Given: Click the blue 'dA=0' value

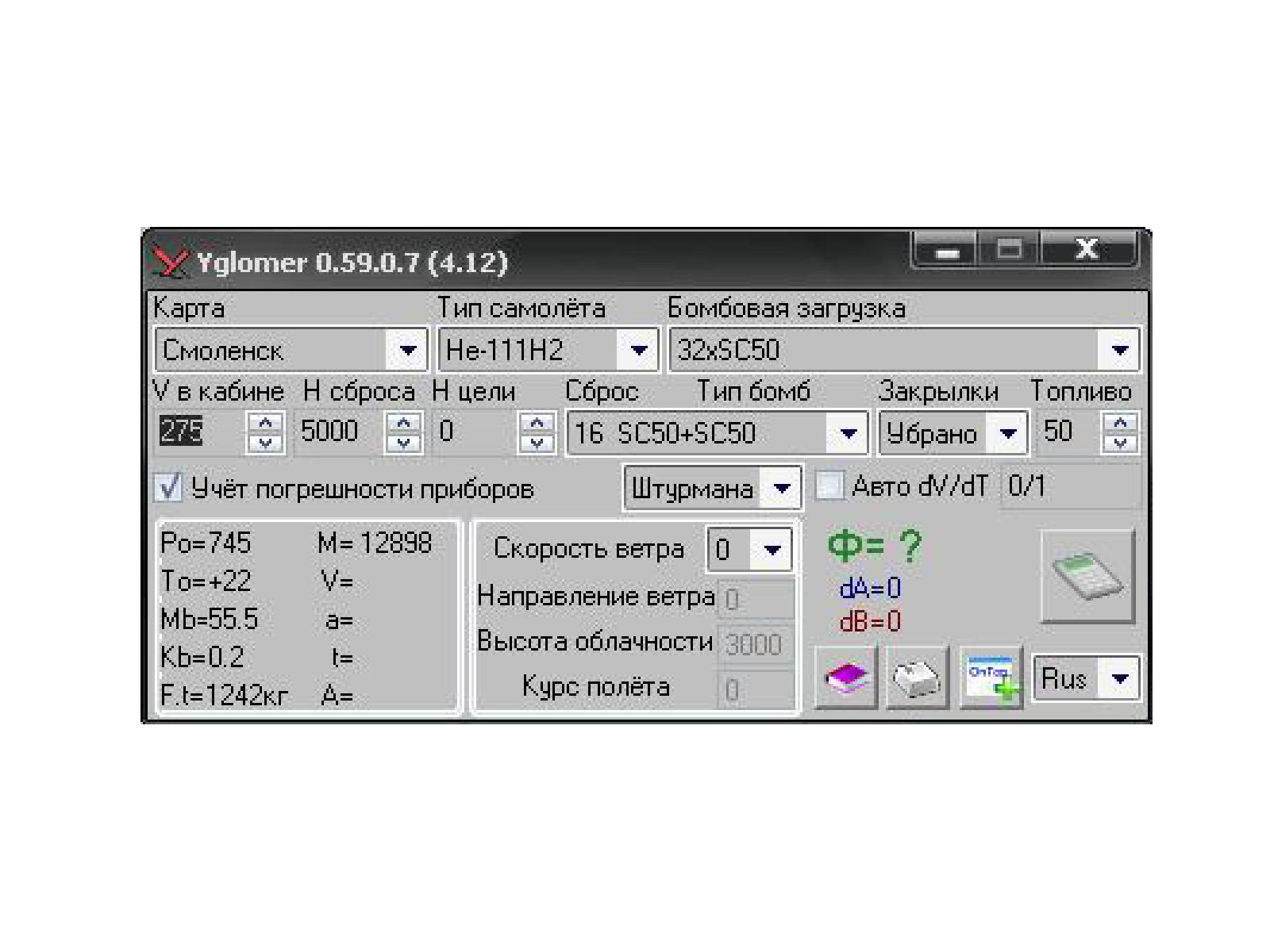Looking at the screenshot, I should 870,589.
